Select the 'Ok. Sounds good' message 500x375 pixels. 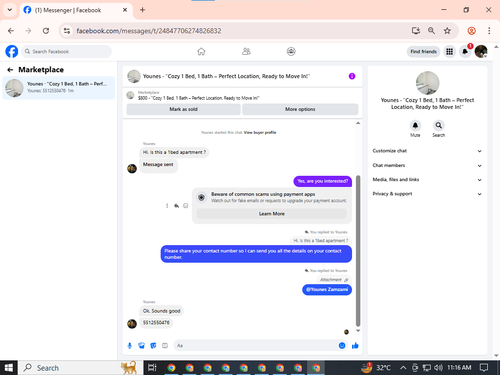coord(161,311)
